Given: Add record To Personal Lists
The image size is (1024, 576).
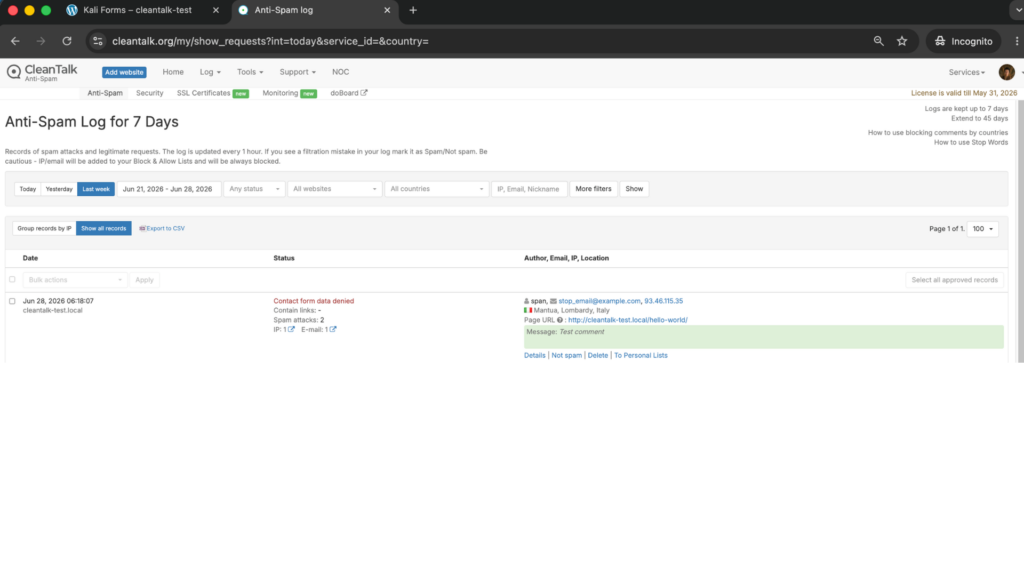Looking at the screenshot, I should [641, 355].
